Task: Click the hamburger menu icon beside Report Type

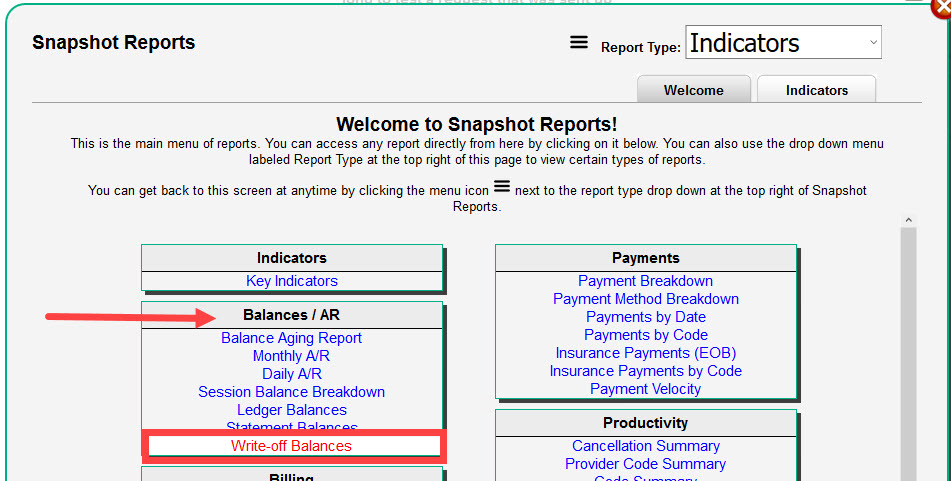Action: click(x=579, y=42)
